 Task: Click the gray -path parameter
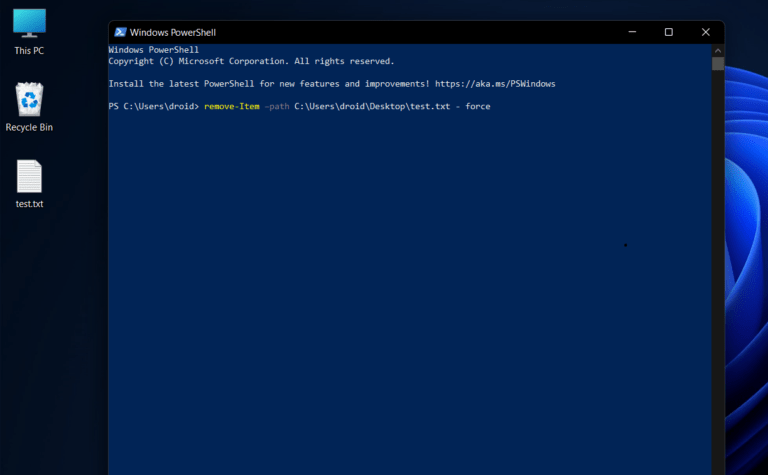click(277, 106)
